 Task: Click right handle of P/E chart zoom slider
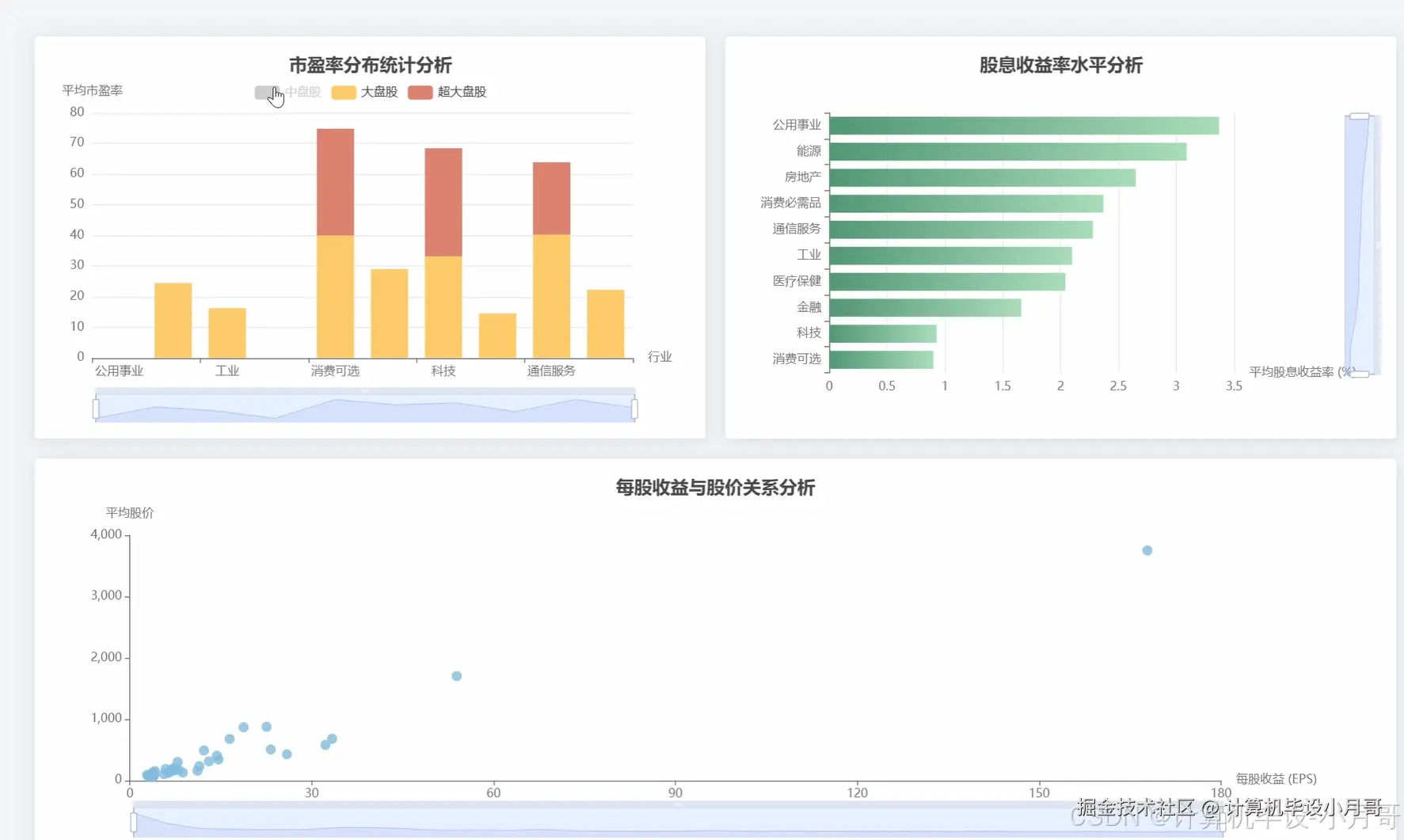pos(634,409)
